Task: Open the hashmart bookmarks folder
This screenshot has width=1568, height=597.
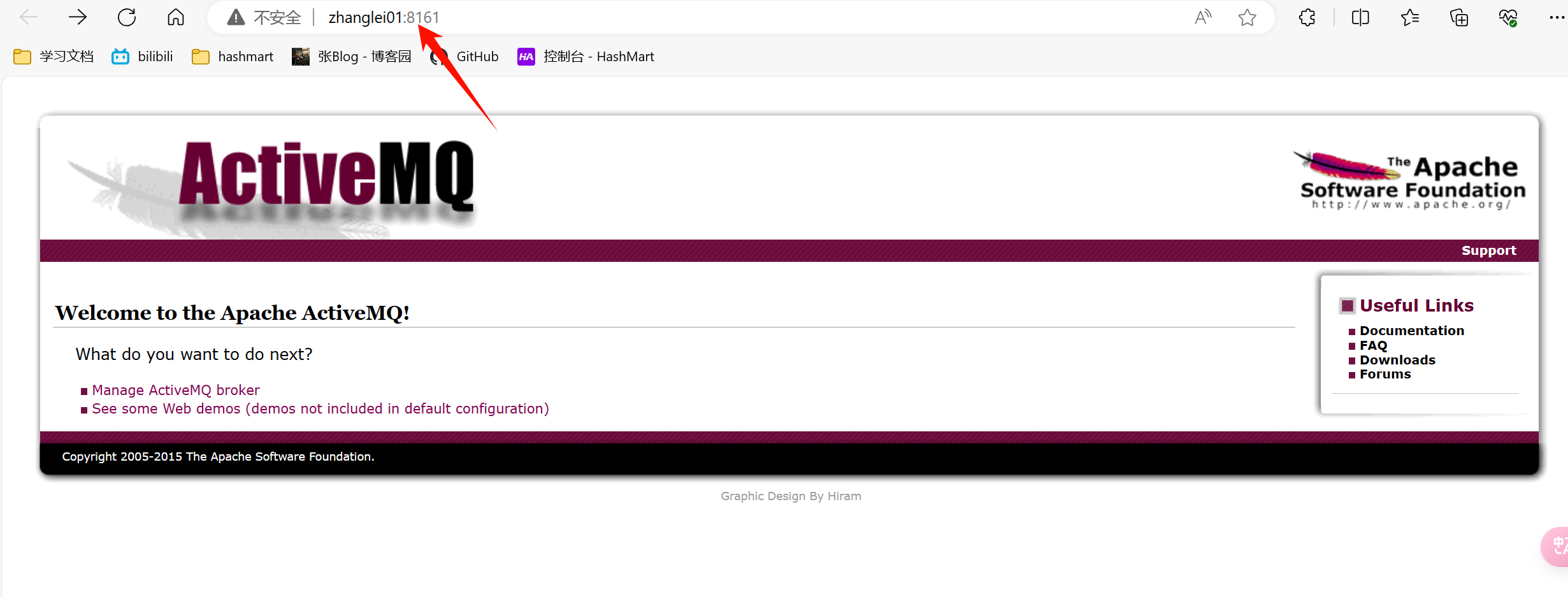Action: [x=233, y=57]
